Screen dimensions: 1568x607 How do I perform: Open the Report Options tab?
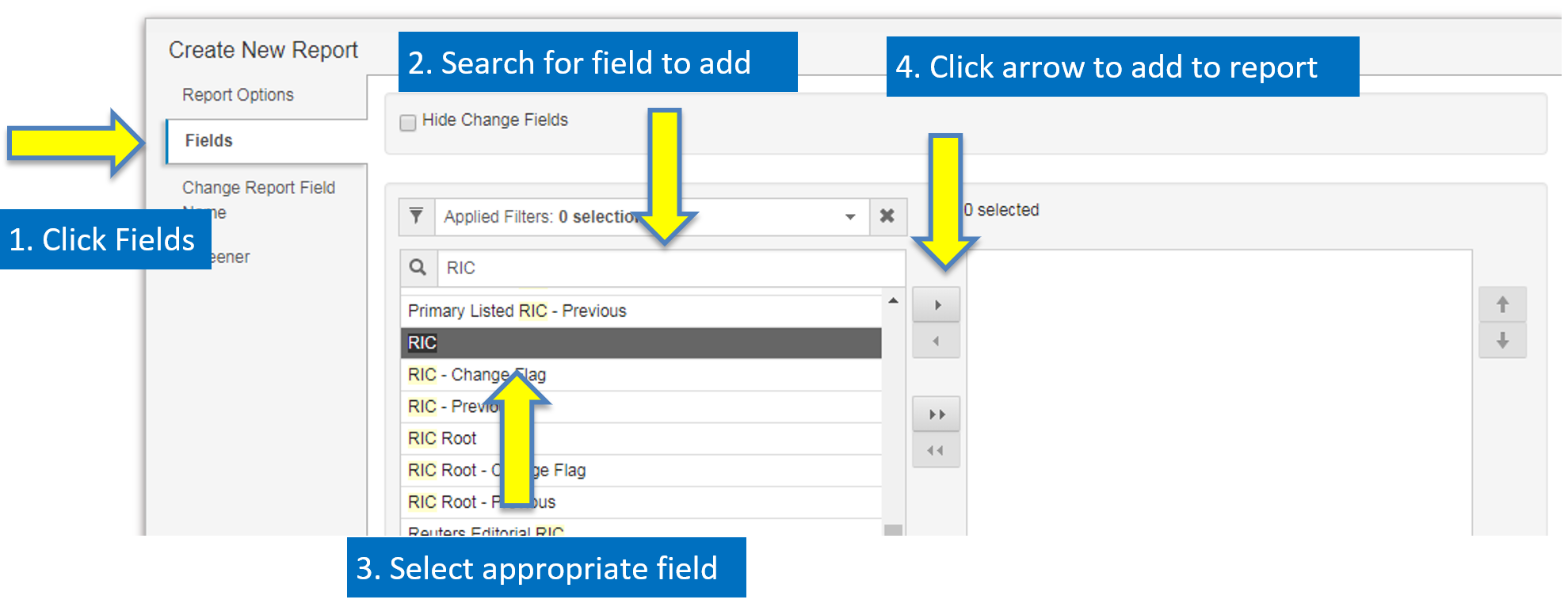tap(238, 95)
